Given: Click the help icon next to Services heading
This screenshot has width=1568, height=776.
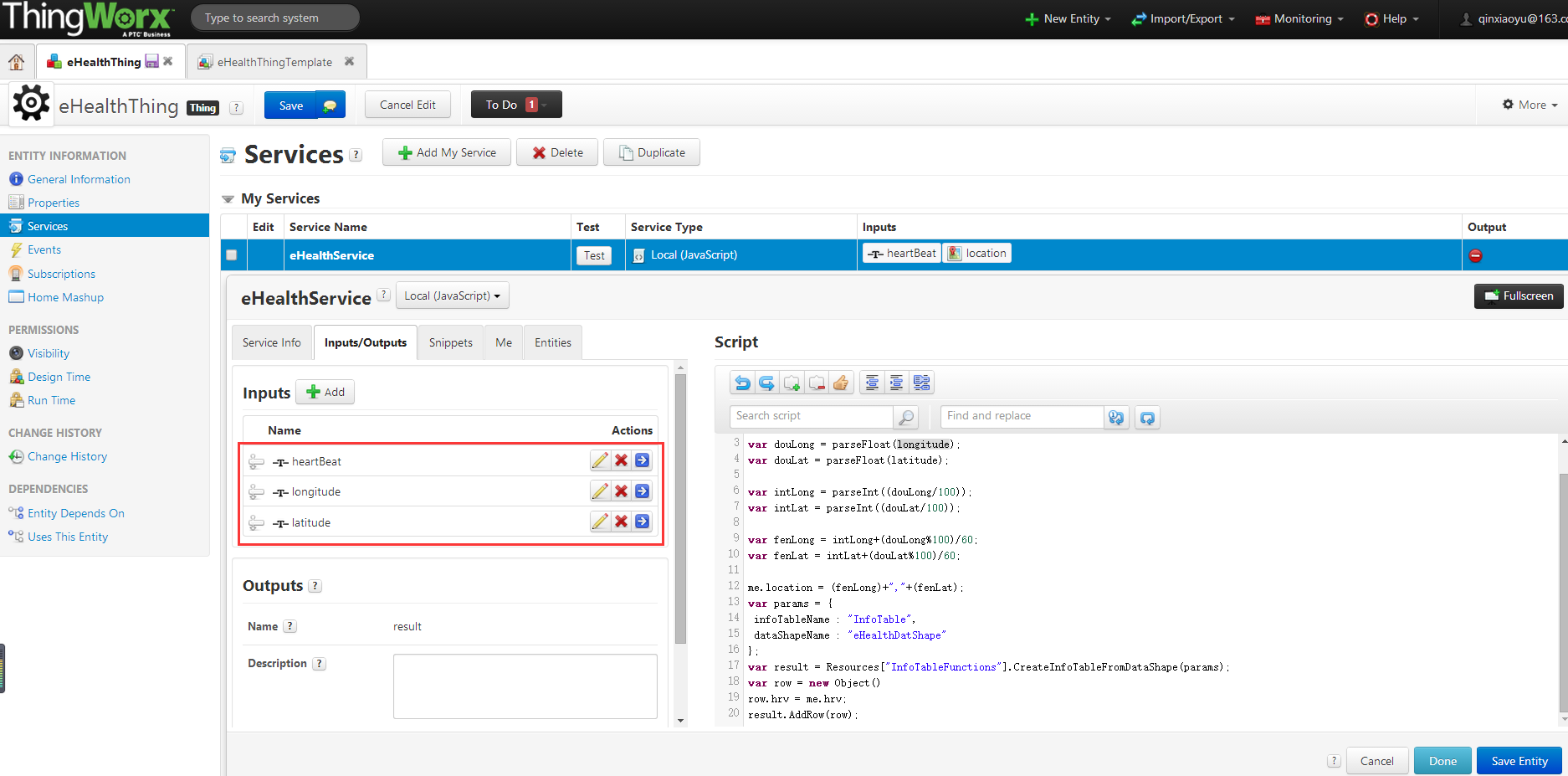Looking at the screenshot, I should pos(356,155).
